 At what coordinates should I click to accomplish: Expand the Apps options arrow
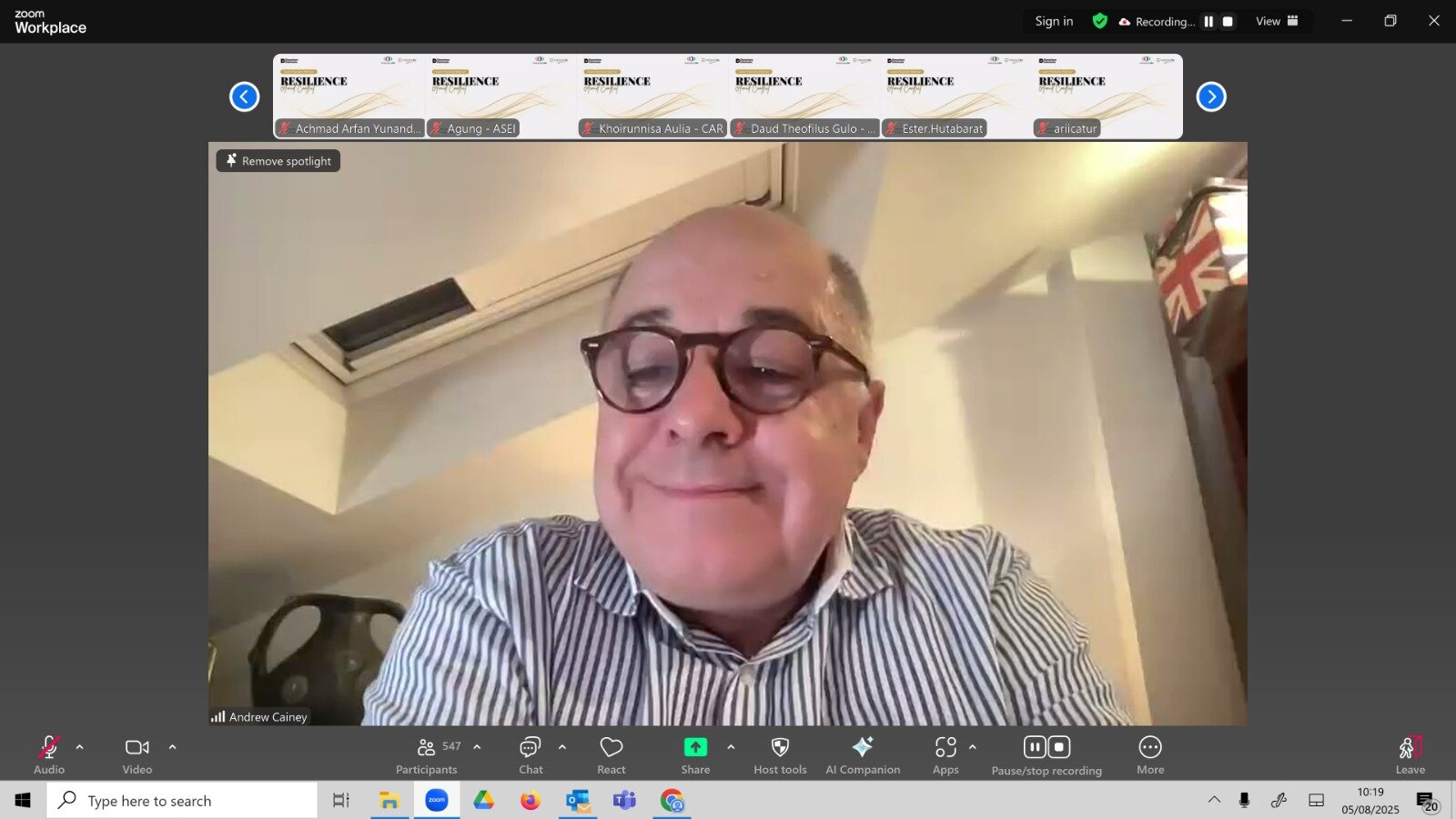tap(973, 747)
